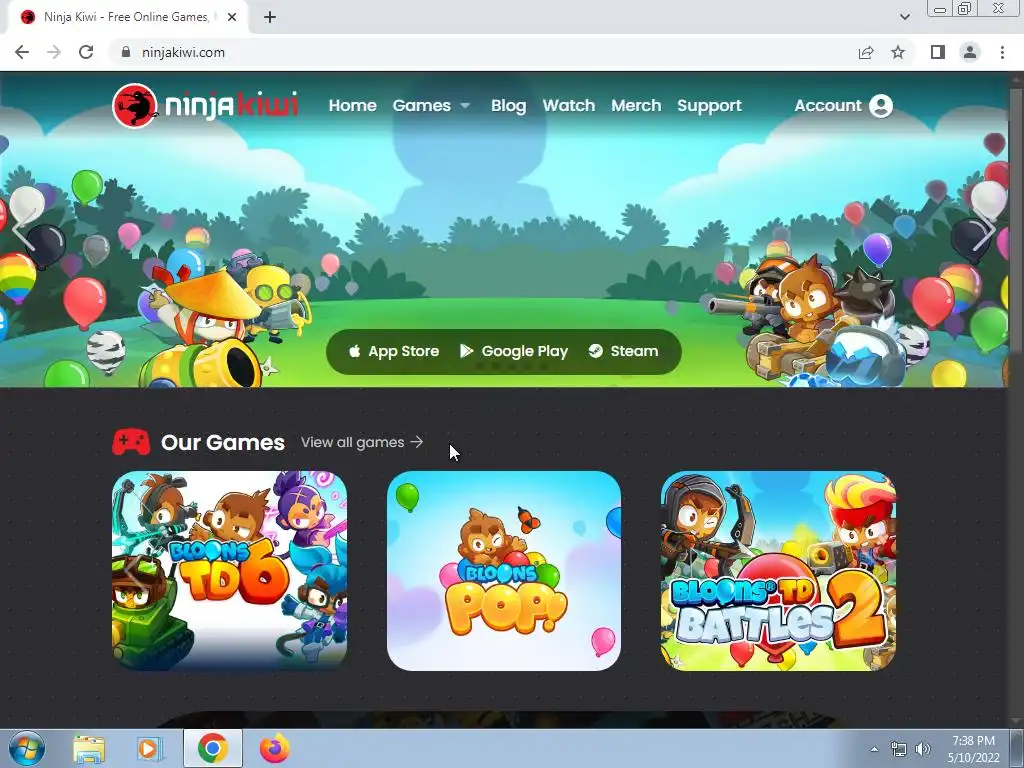Bookmark this page with star icon

pyautogui.click(x=898, y=52)
